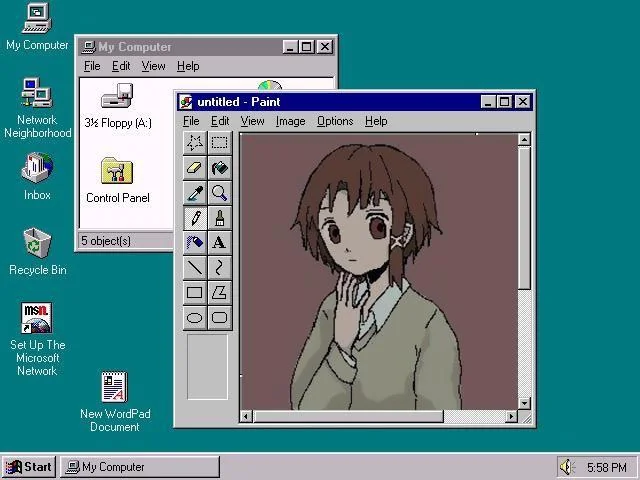Open Paint's Image menu

click(x=290, y=121)
